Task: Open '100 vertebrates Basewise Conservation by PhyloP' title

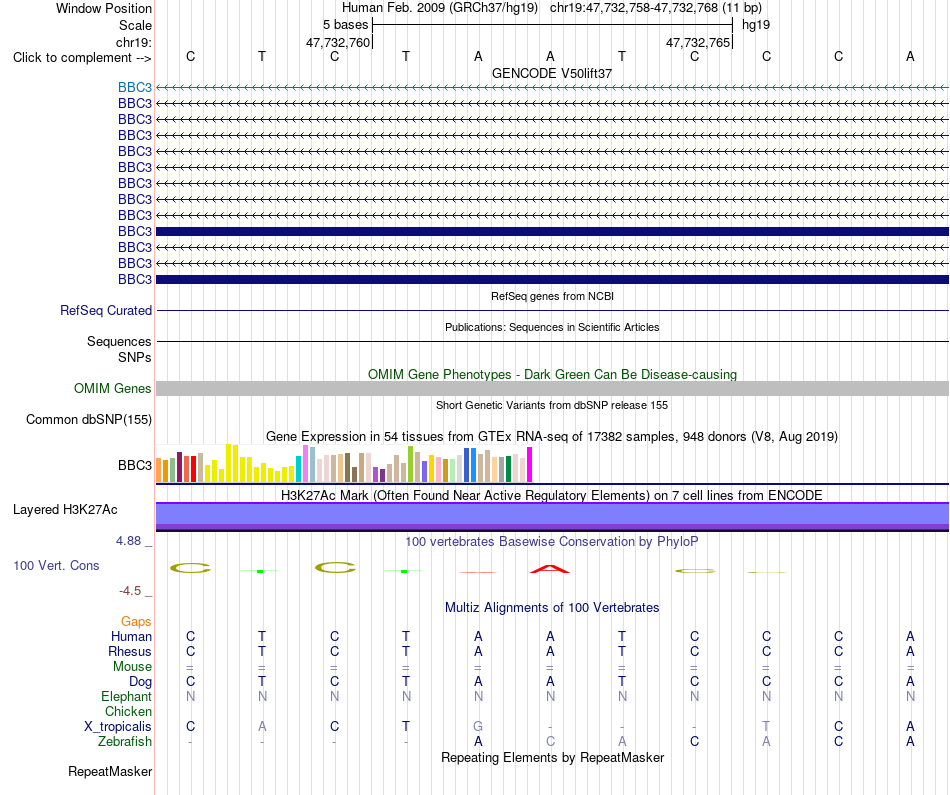Action: pyautogui.click(x=552, y=542)
